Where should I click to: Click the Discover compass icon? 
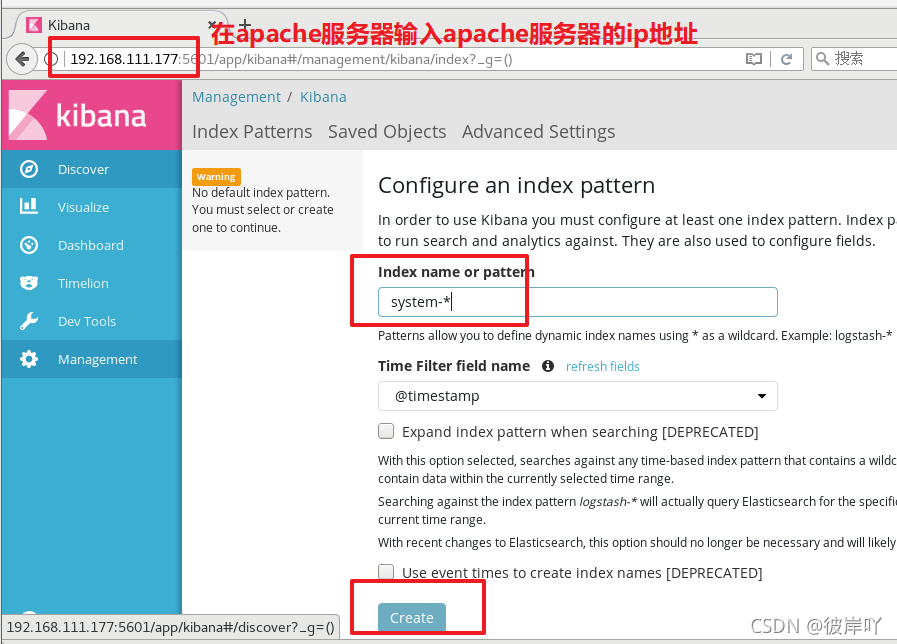29,169
